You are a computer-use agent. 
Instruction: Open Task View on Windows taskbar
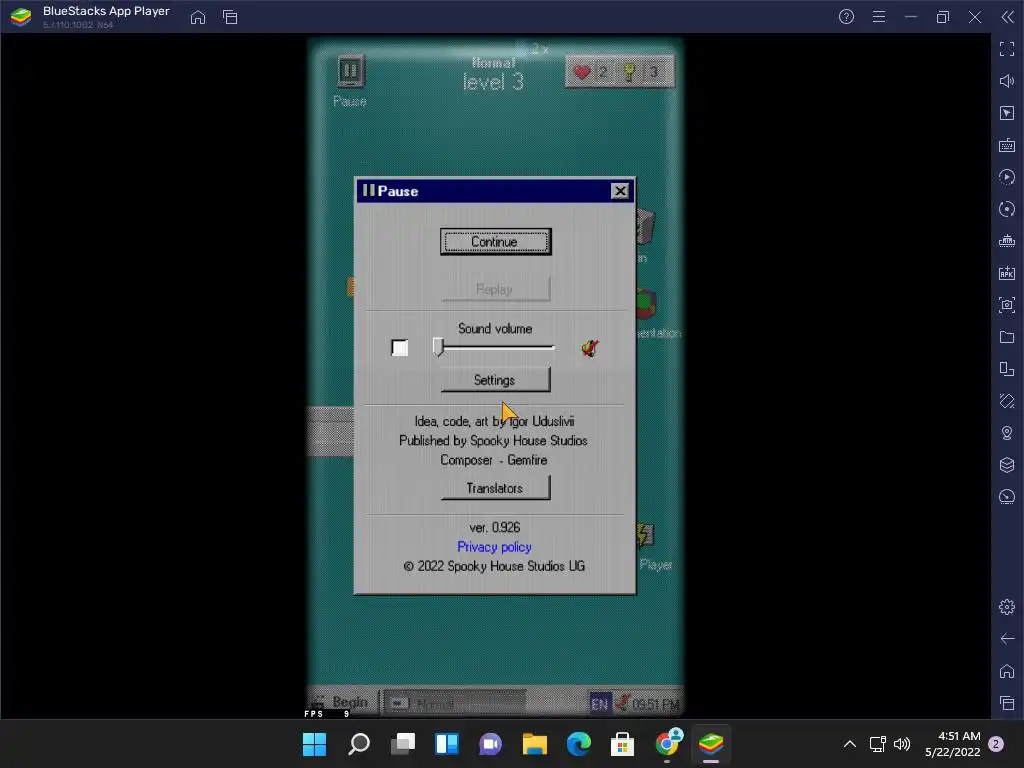coord(403,744)
